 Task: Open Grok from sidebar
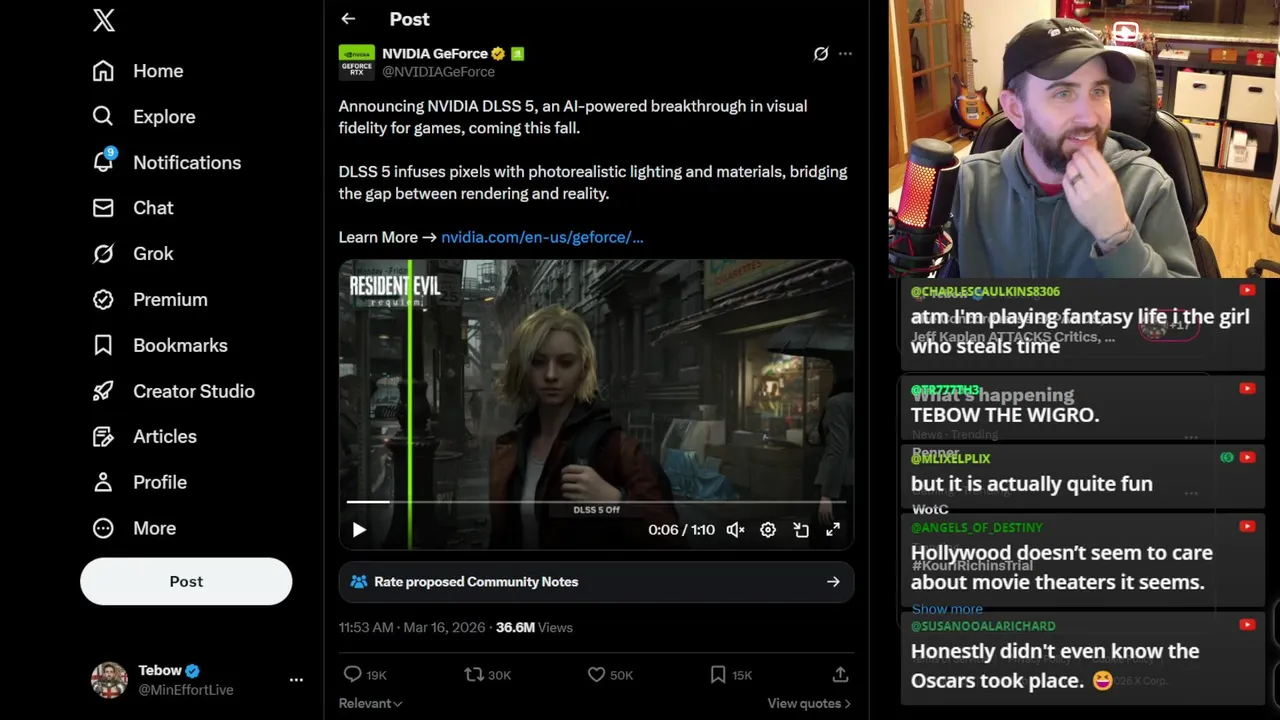133,254
